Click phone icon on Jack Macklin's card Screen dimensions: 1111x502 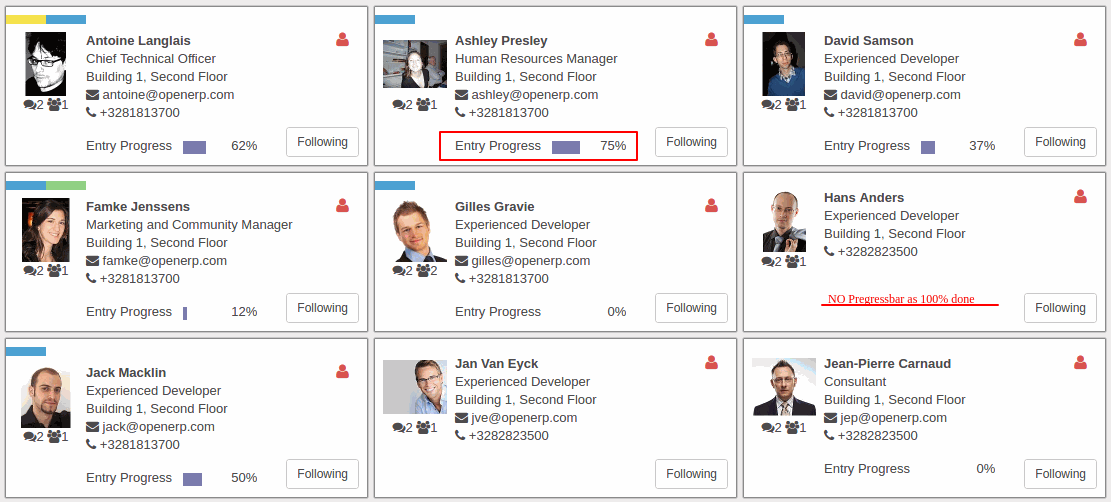click(91, 445)
